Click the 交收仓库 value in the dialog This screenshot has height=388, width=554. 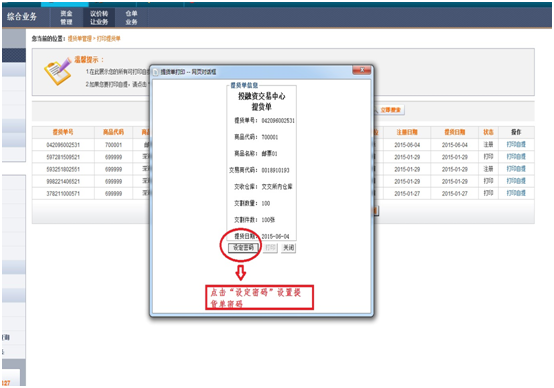[277, 187]
